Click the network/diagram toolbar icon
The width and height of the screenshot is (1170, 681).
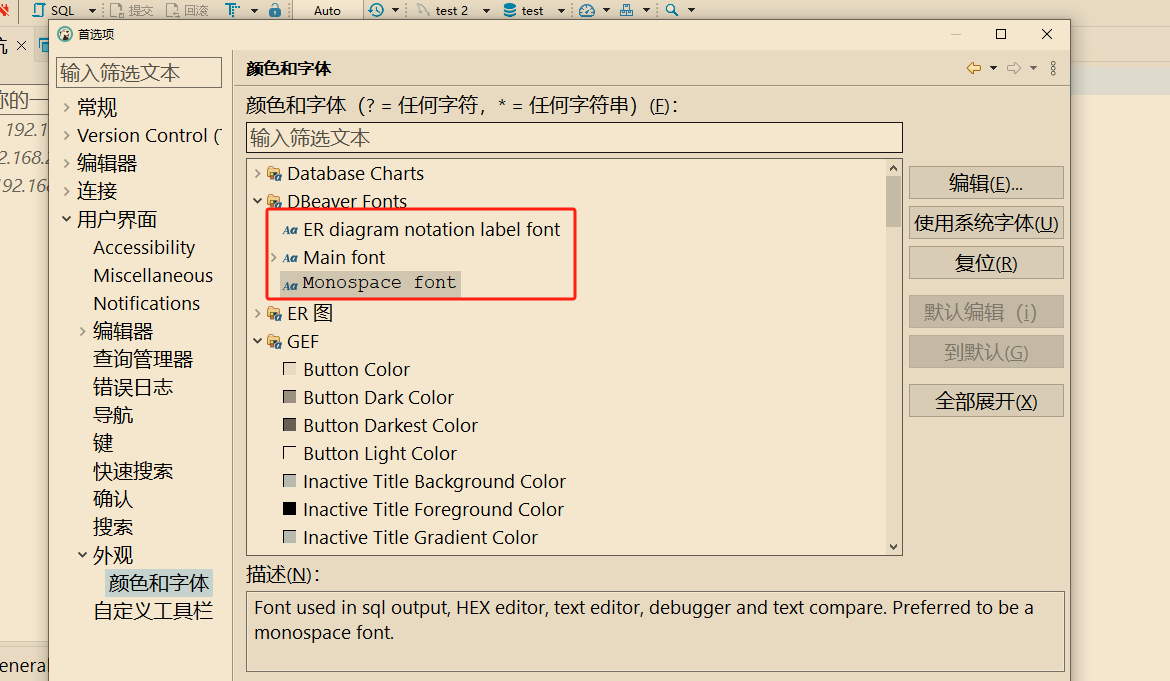click(x=627, y=10)
